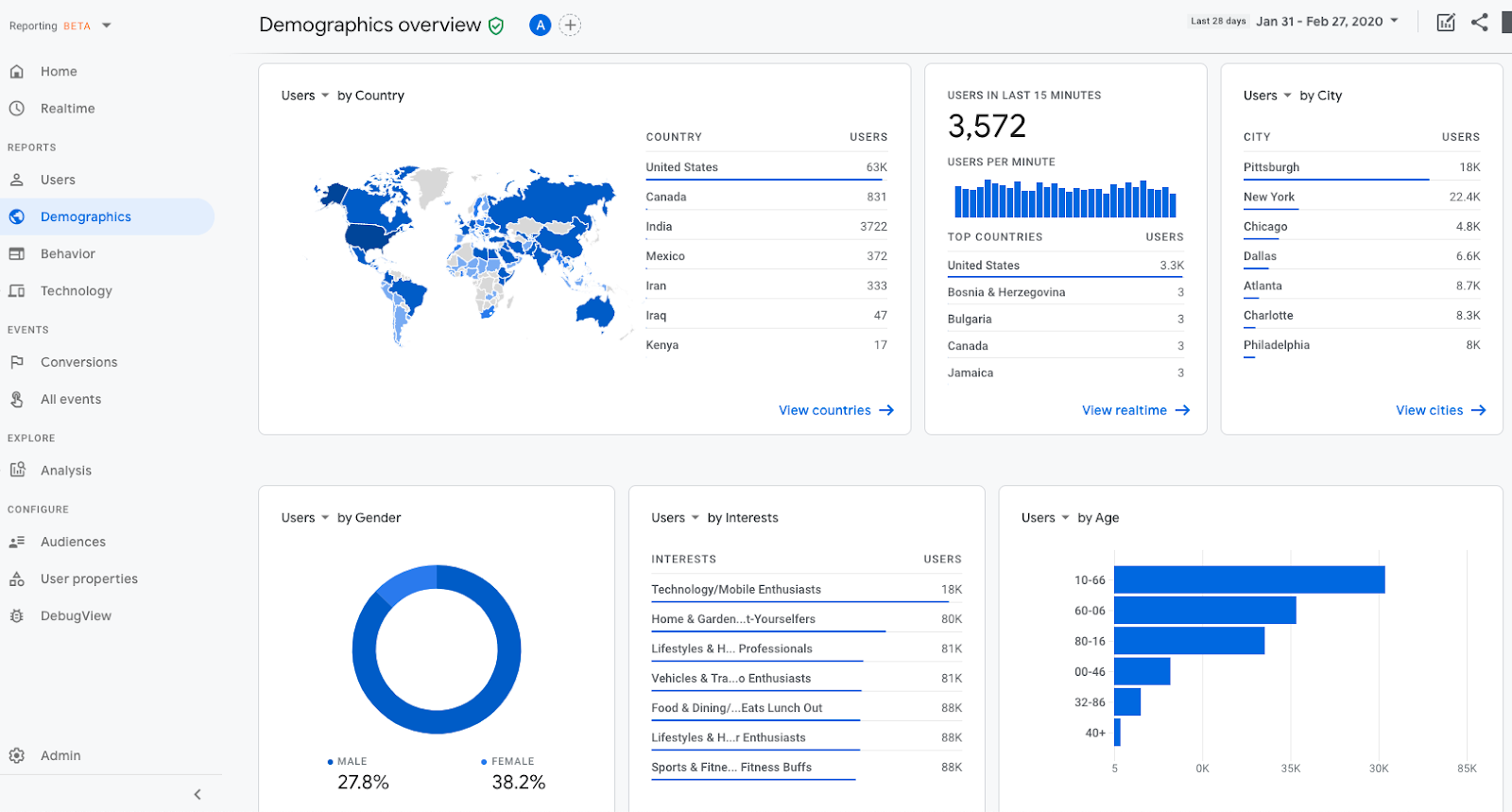Image resolution: width=1512 pixels, height=812 pixels.
Task: Click the View realtime link
Action: (1136, 410)
